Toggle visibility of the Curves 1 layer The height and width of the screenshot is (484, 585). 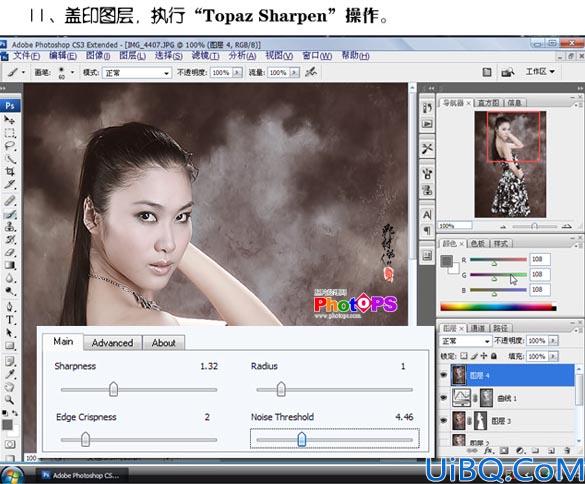pos(443,398)
